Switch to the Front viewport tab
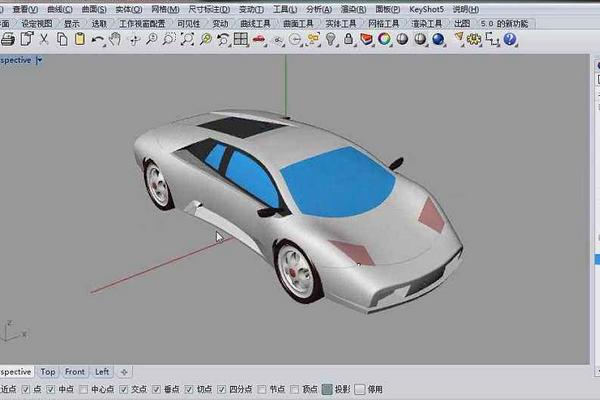600x400 pixels. pyautogui.click(x=75, y=372)
